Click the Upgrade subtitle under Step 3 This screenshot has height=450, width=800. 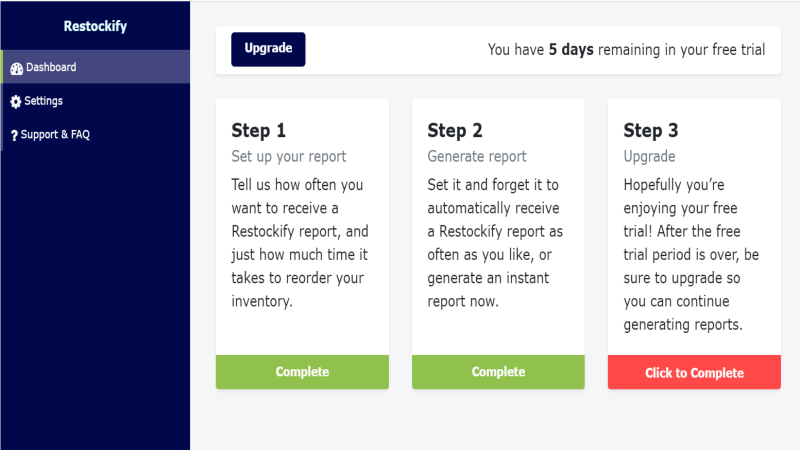[649, 156]
